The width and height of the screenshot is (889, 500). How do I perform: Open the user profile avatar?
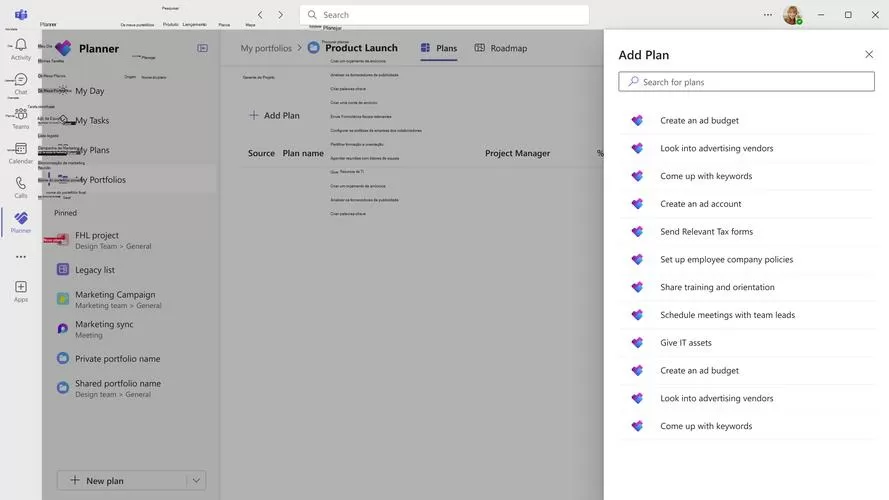click(793, 15)
